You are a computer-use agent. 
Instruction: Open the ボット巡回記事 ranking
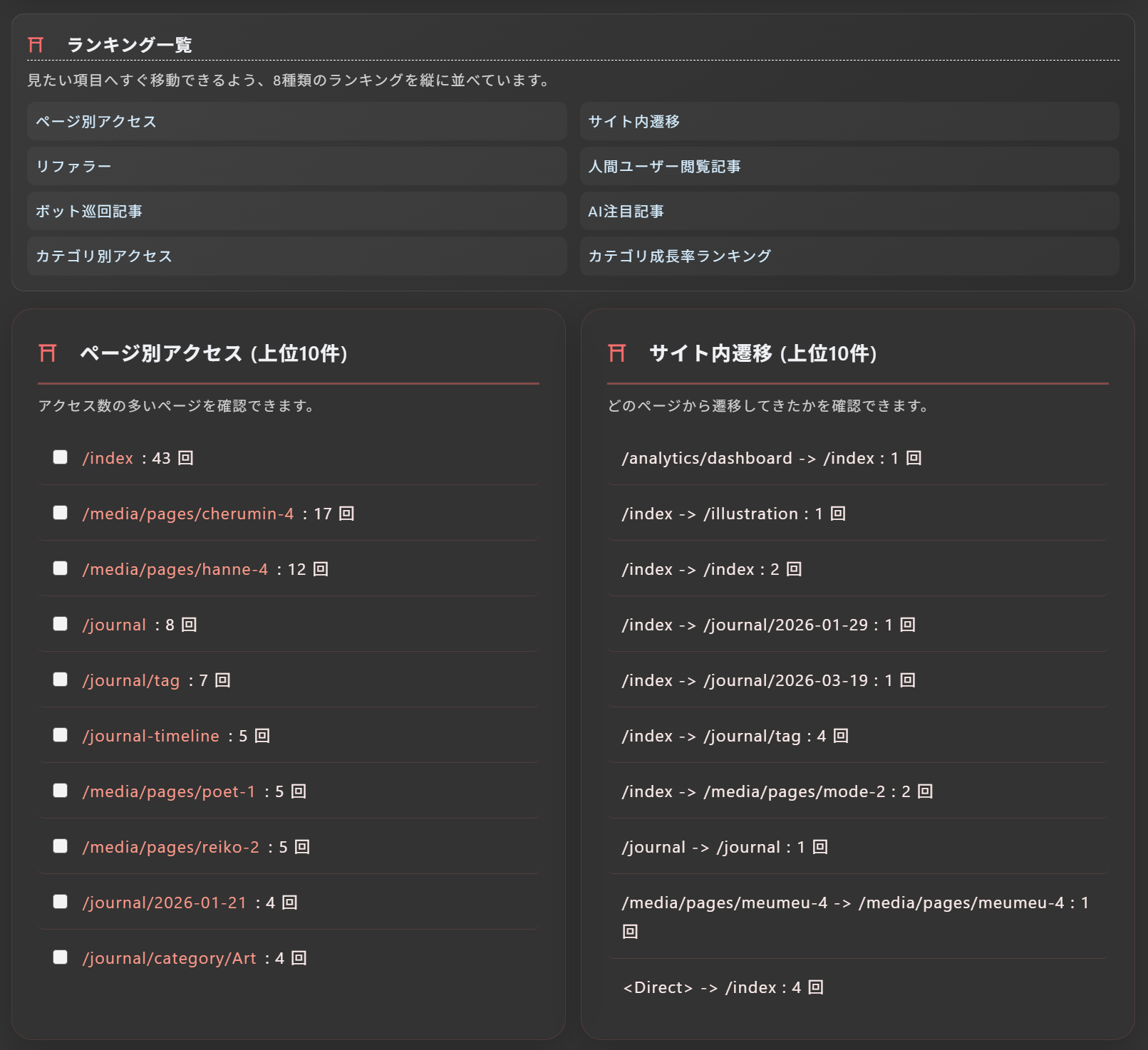point(296,211)
